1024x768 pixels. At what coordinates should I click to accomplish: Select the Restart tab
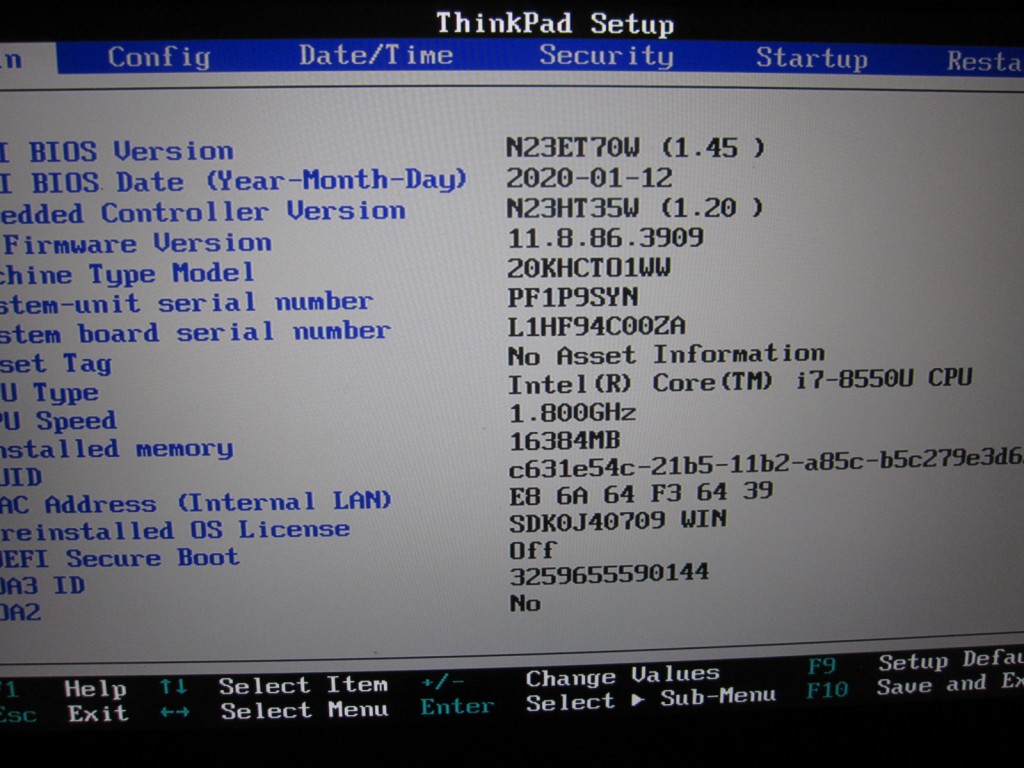pyautogui.click(x=984, y=61)
